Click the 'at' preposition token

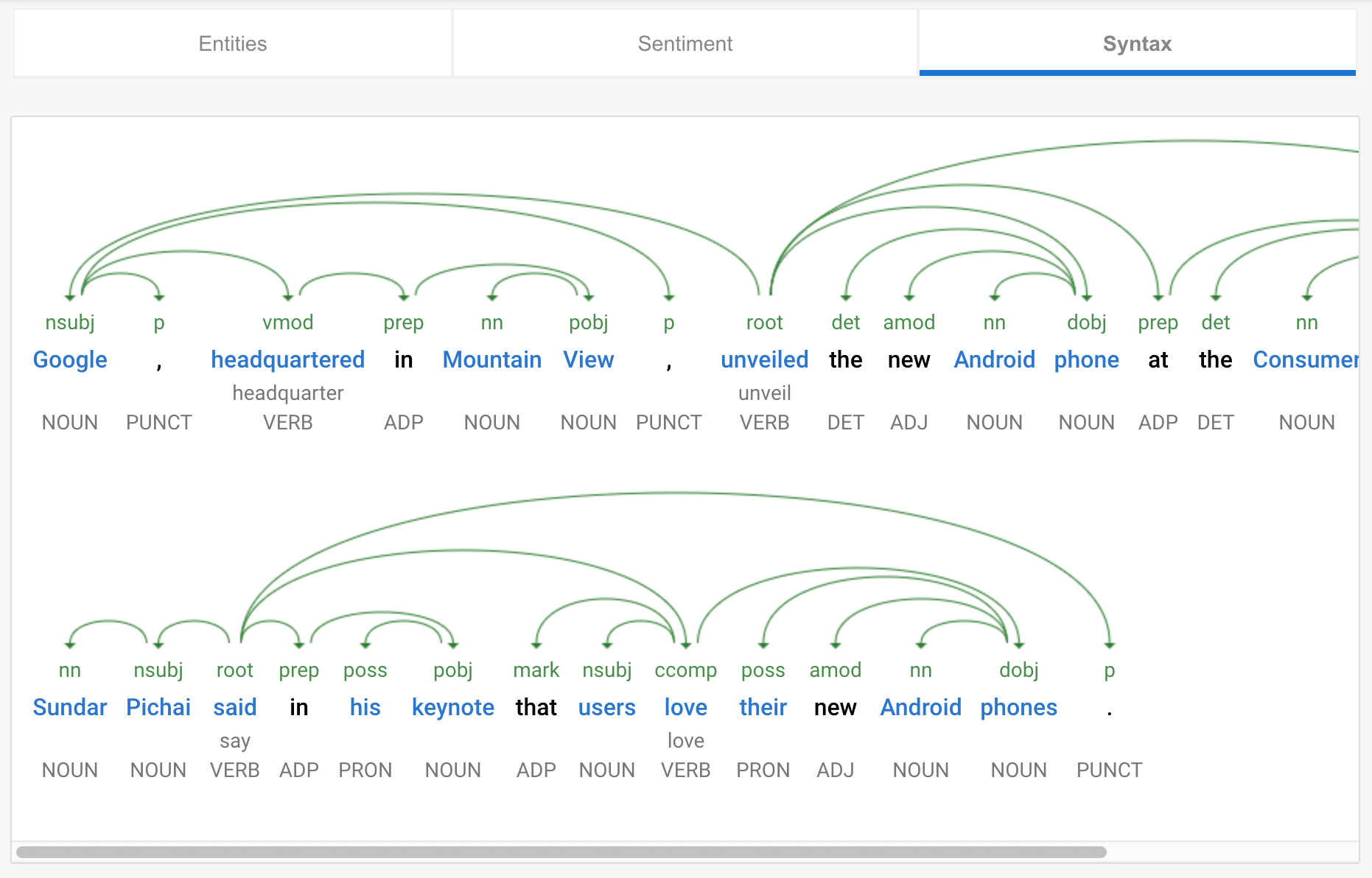[x=1158, y=359]
